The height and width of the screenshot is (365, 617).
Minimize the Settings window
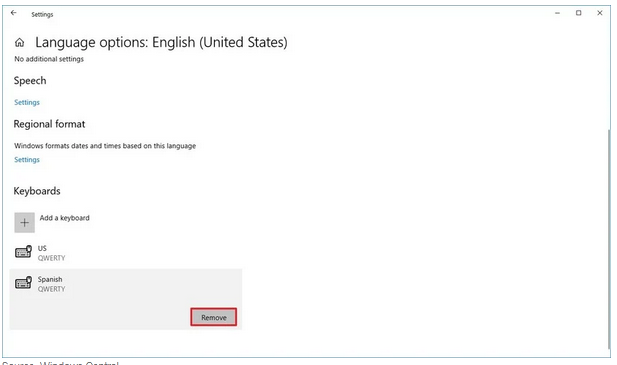tap(557, 13)
